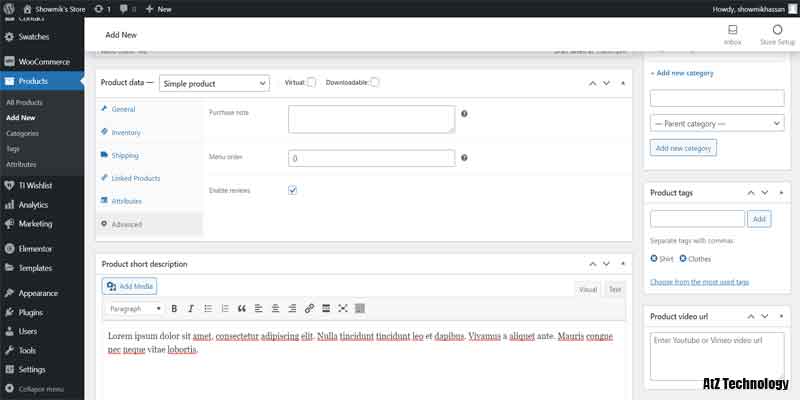The height and width of the screenshot is (400, 800).
Task: Click the insert link icon
Action: (309, 309)
